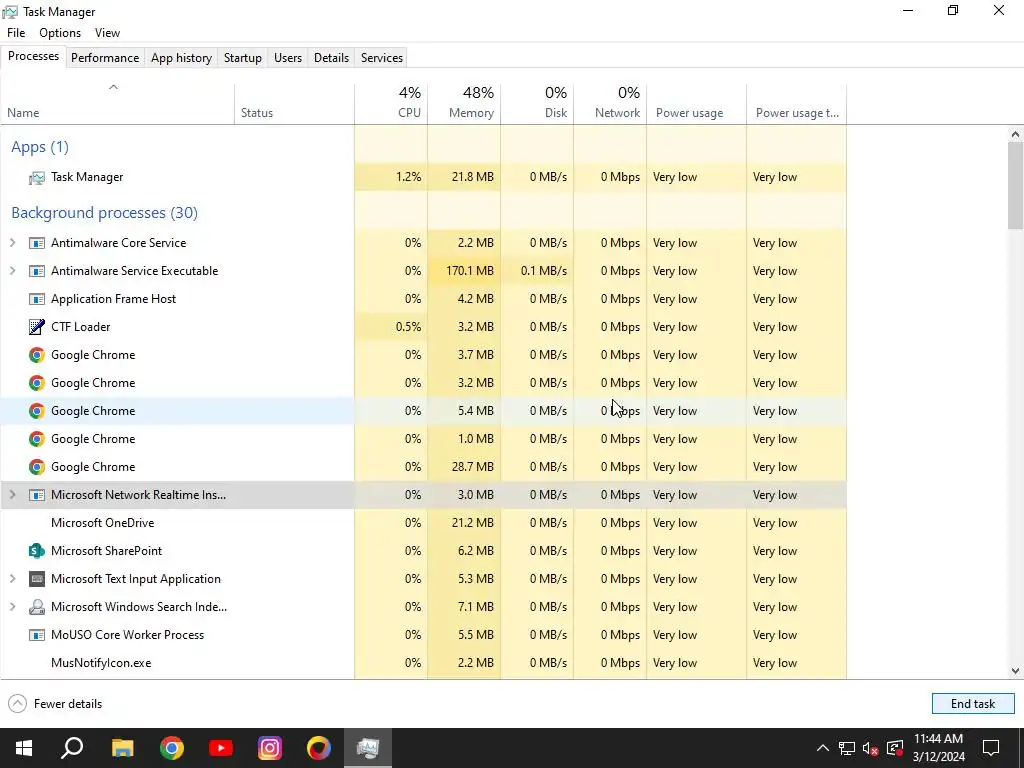This screenshot has height=768, width=1024.
Task: Show hidden system tray icons
Action: click(823, 748)
